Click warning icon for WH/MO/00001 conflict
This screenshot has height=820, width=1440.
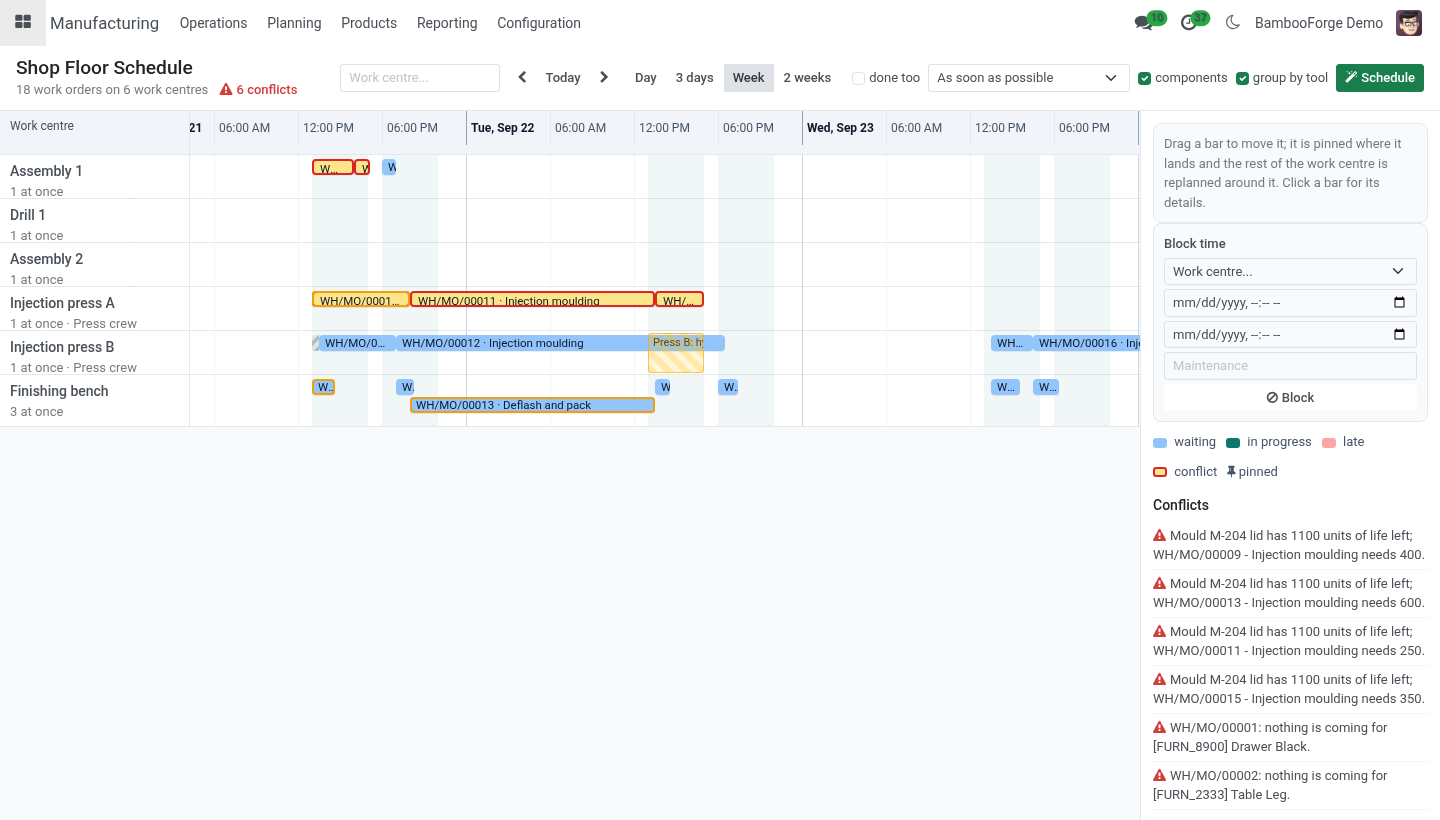point(1160,728)
